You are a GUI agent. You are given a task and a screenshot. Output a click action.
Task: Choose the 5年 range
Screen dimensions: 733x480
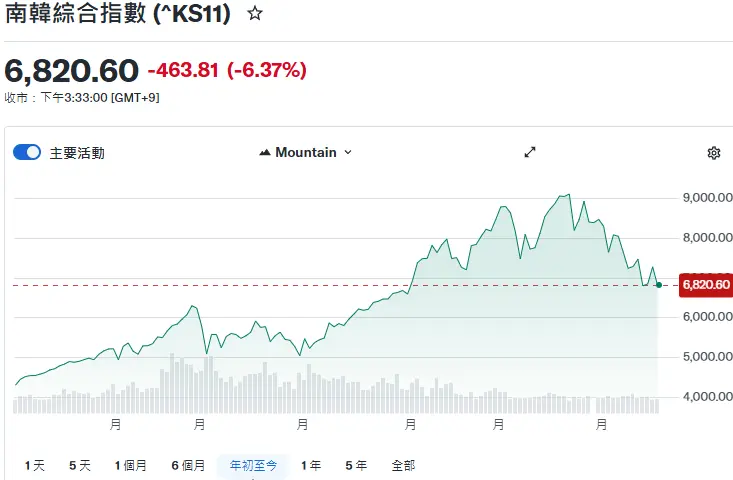(356, 466)
